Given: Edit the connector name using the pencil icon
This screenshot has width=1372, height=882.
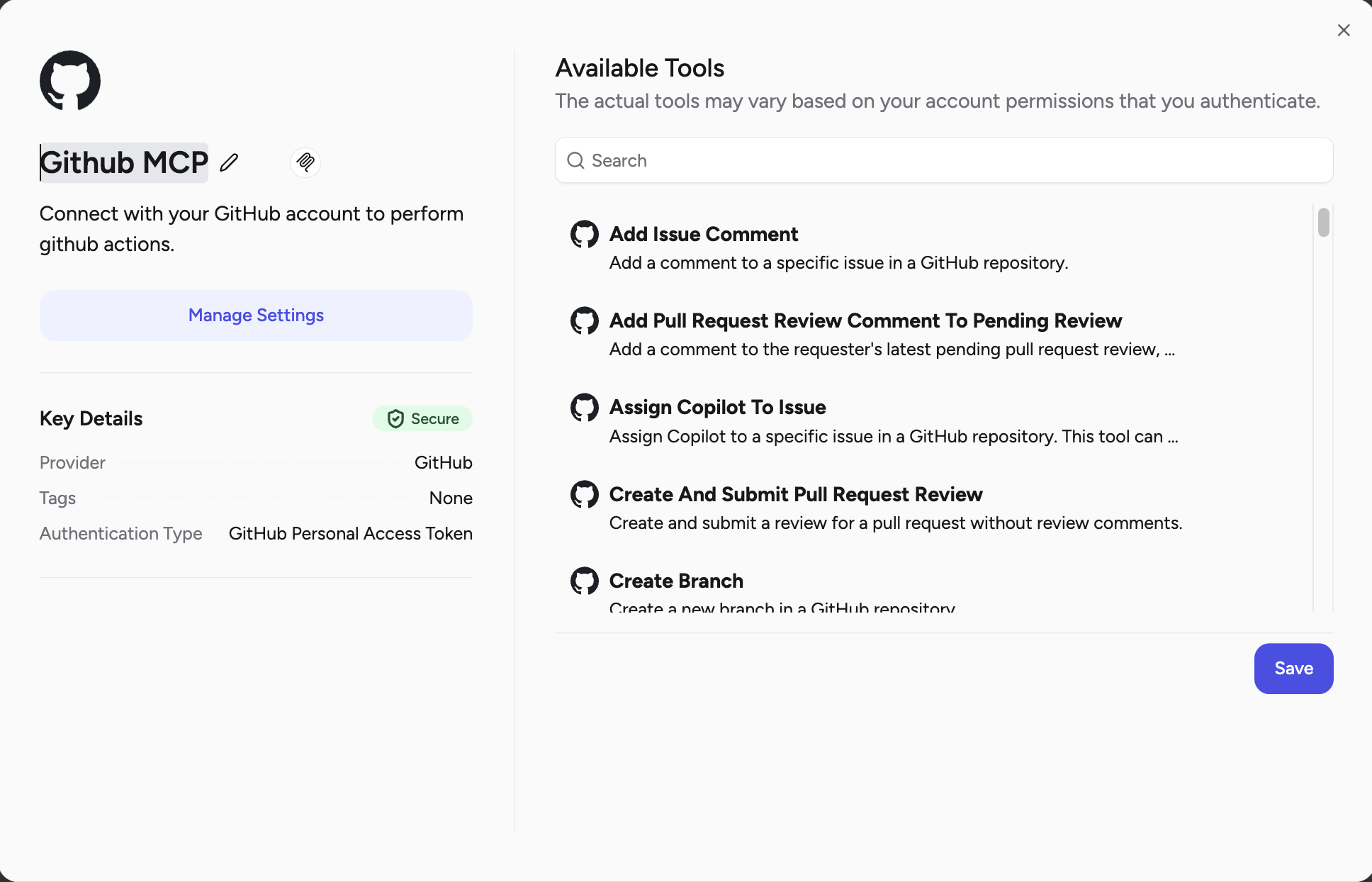Looking at the screenshot, I should tap(228, 162).
